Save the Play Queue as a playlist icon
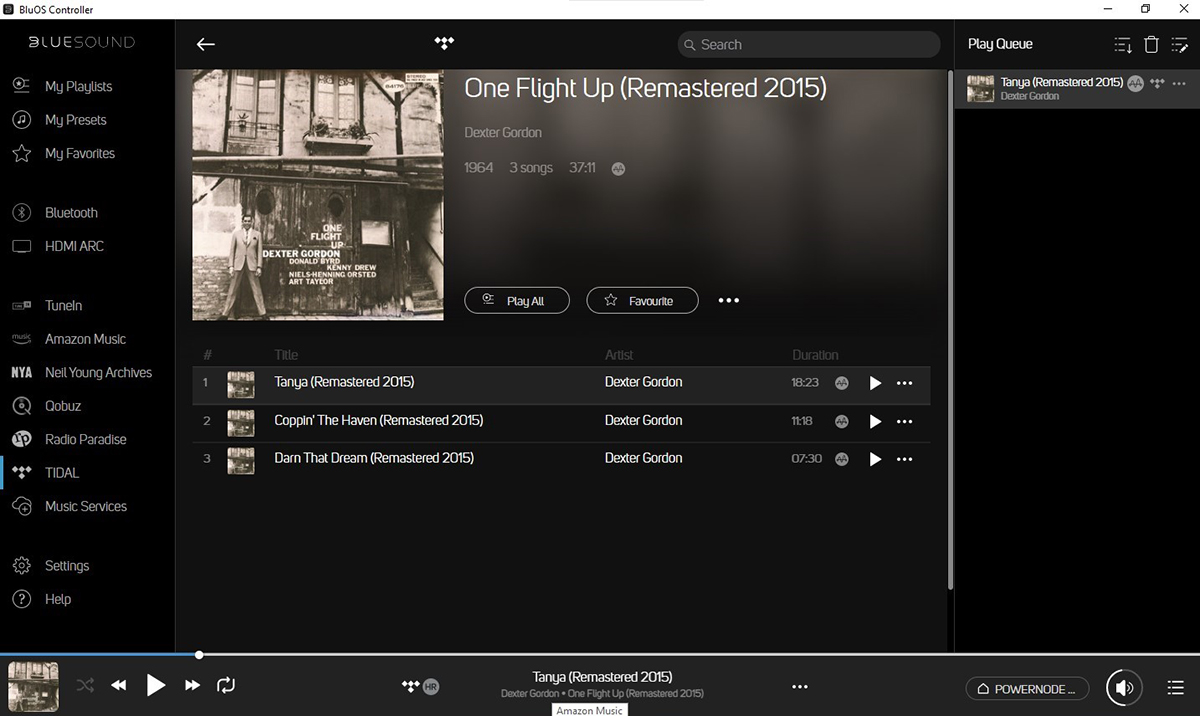Screen dimensions: 1200x716 (1179, 44)
